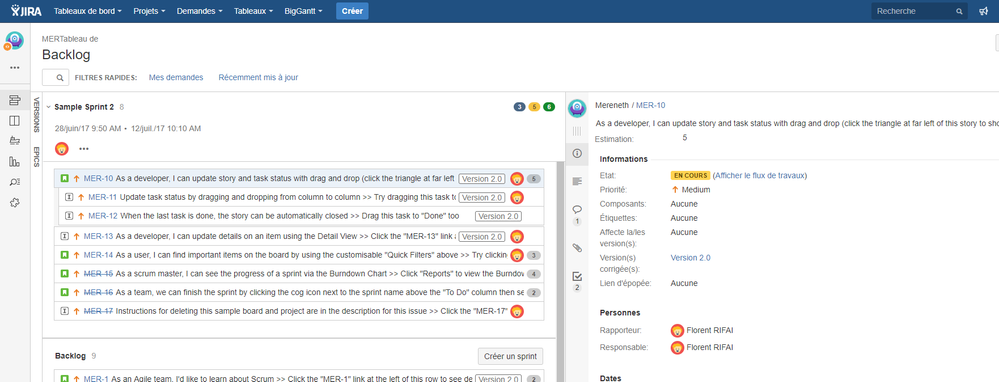Click the Florent RIFAI Rapporteur name

point(709,330)
